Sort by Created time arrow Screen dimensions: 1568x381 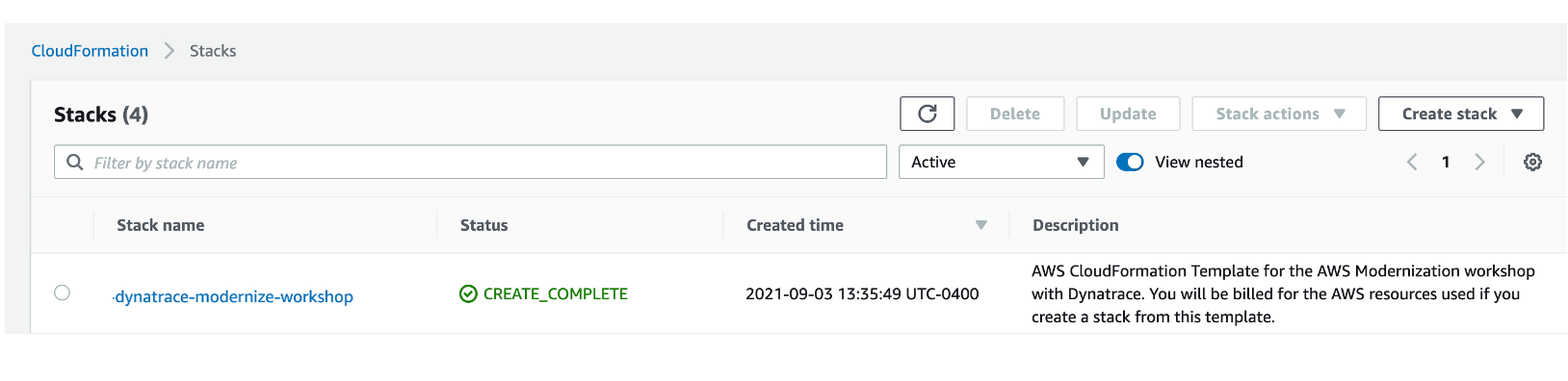(x=980, y=225)
